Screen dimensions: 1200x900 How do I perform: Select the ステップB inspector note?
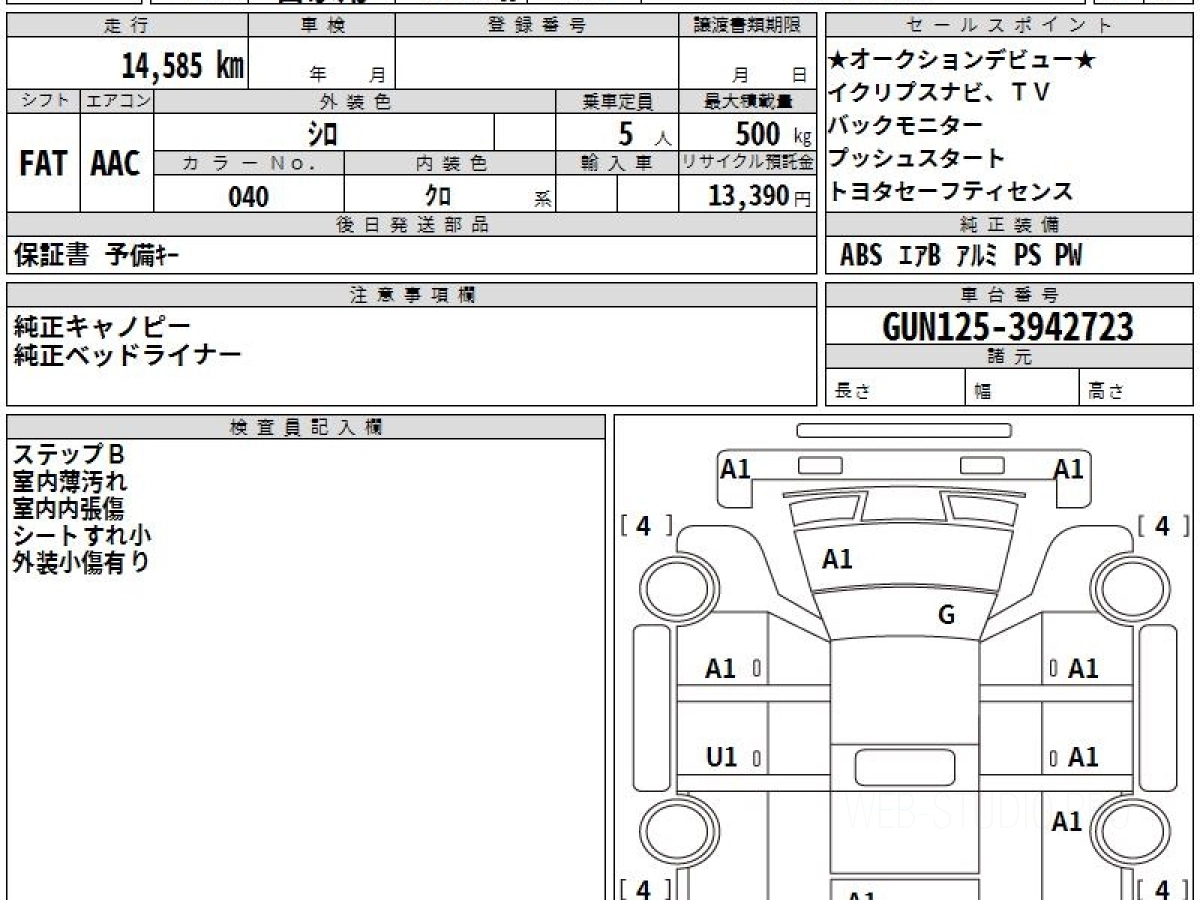click(x=69, y=455)
